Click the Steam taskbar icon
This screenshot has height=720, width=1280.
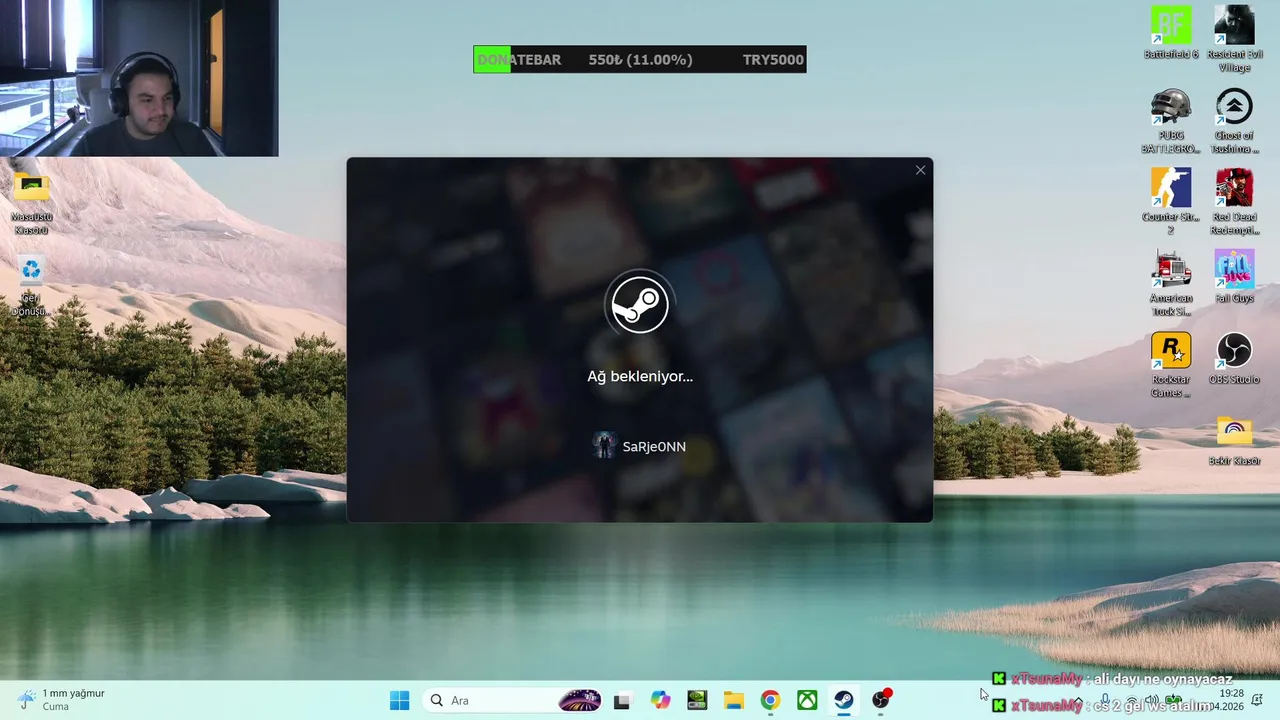pyautogui.click(x=844, y=700)
